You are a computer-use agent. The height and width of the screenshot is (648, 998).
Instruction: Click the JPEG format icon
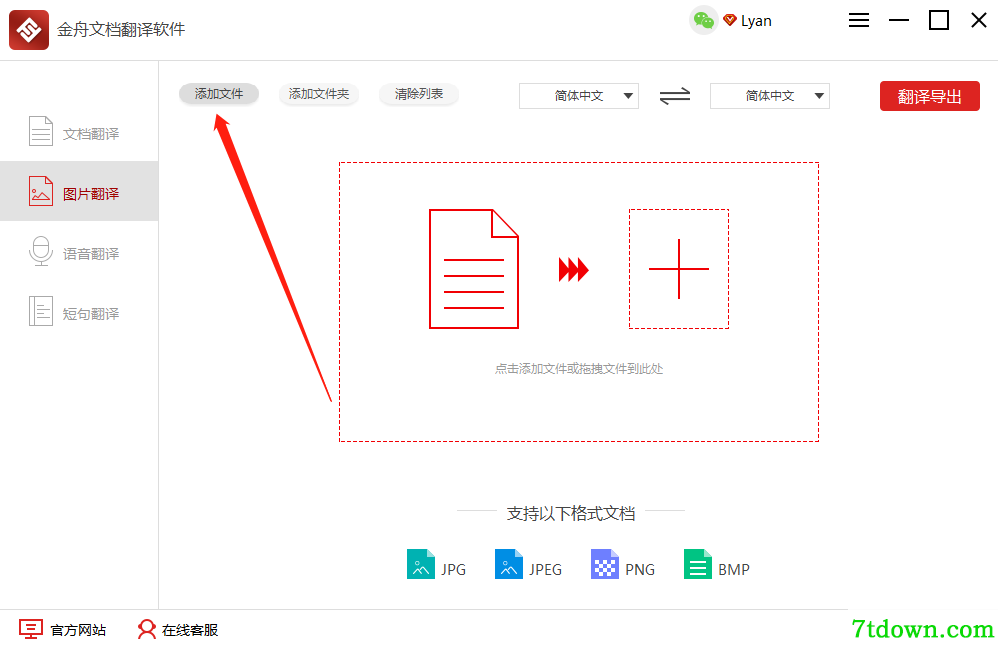[508, 564]
